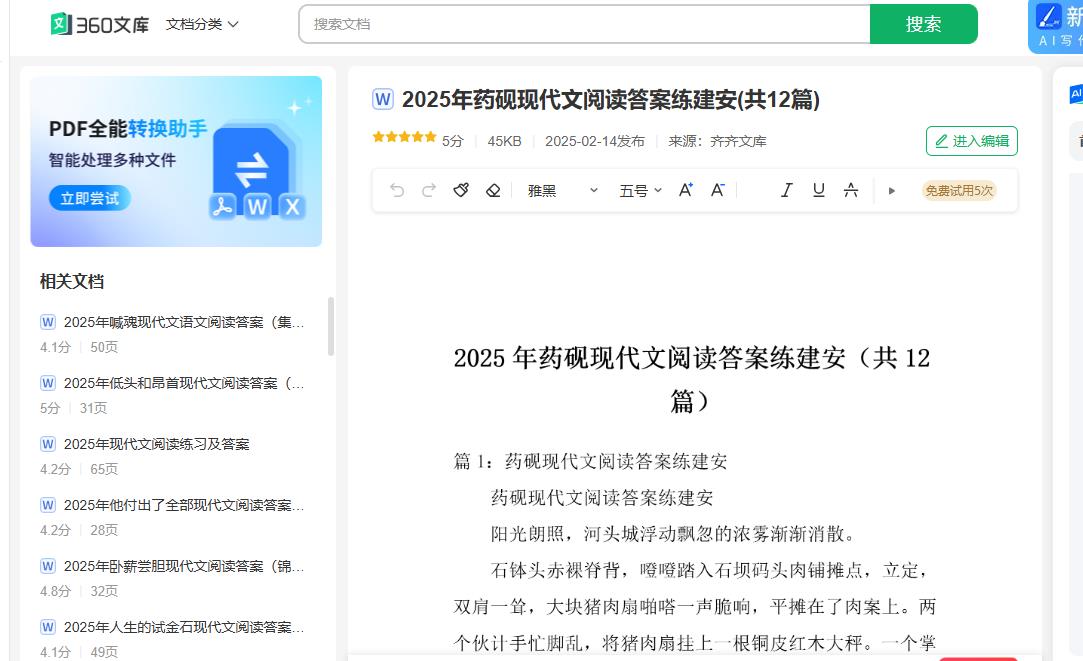Click the 免费试用5次 trial badge

(x=959, y=190)
